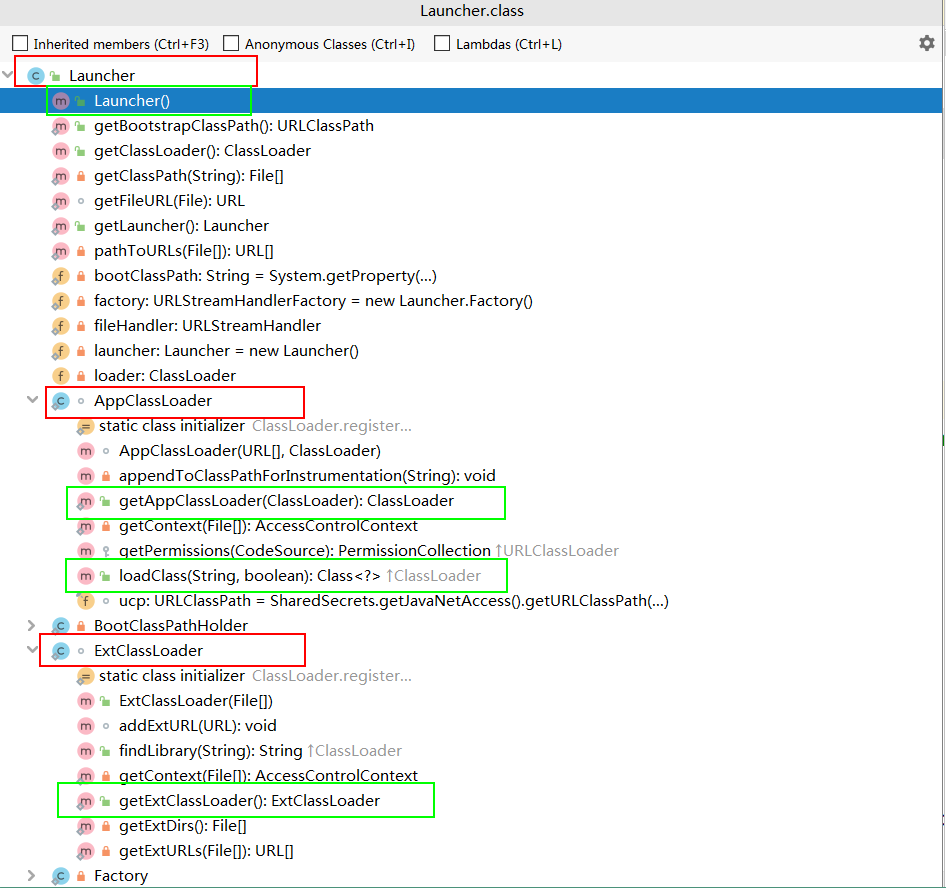The width and height of the screenshot is (946, 889).
Task: Click the BootClassPathHolder class icon
Action: [x=60, y=626]
